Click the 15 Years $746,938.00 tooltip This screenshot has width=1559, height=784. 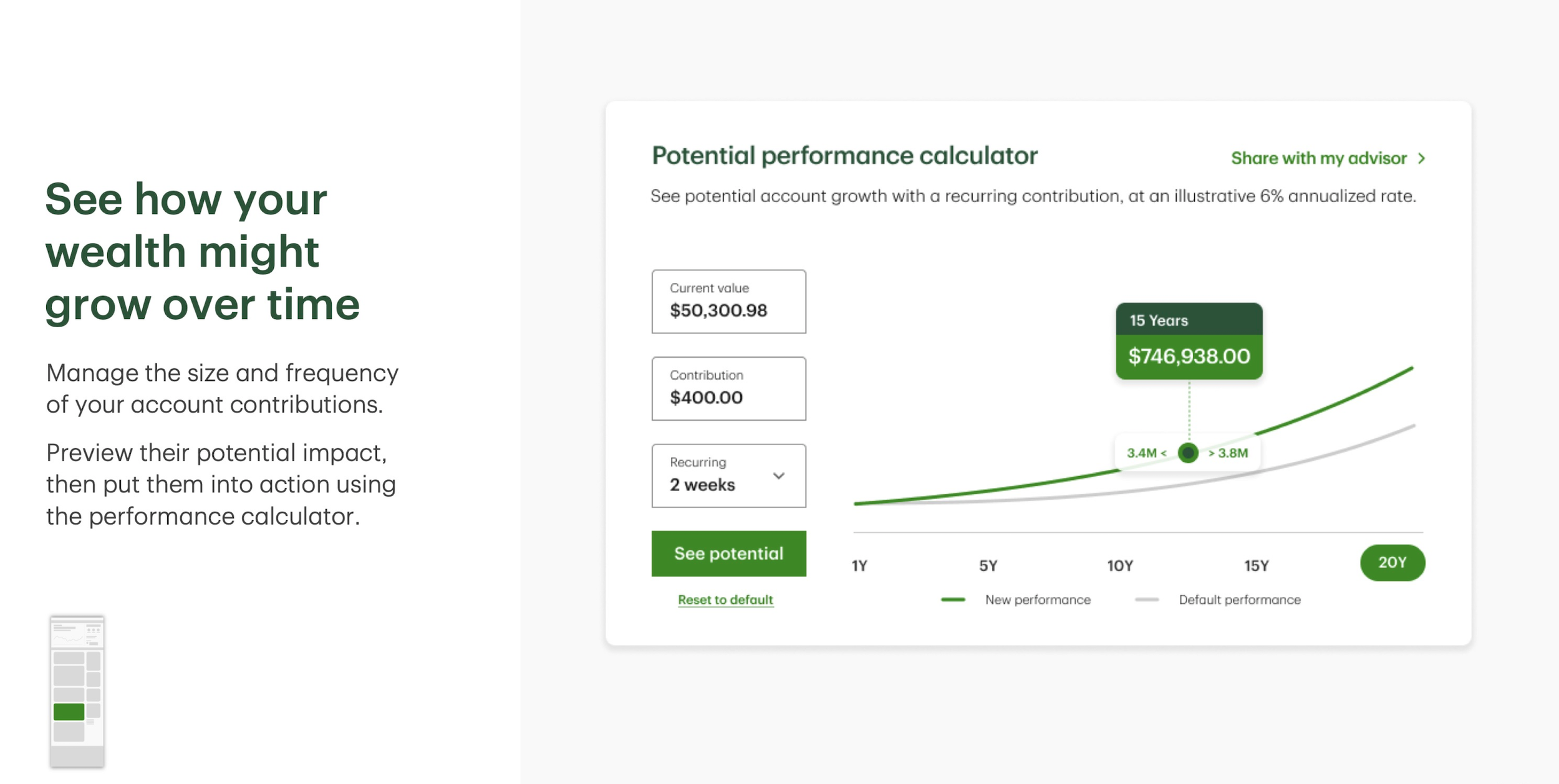pos(1189,342)
